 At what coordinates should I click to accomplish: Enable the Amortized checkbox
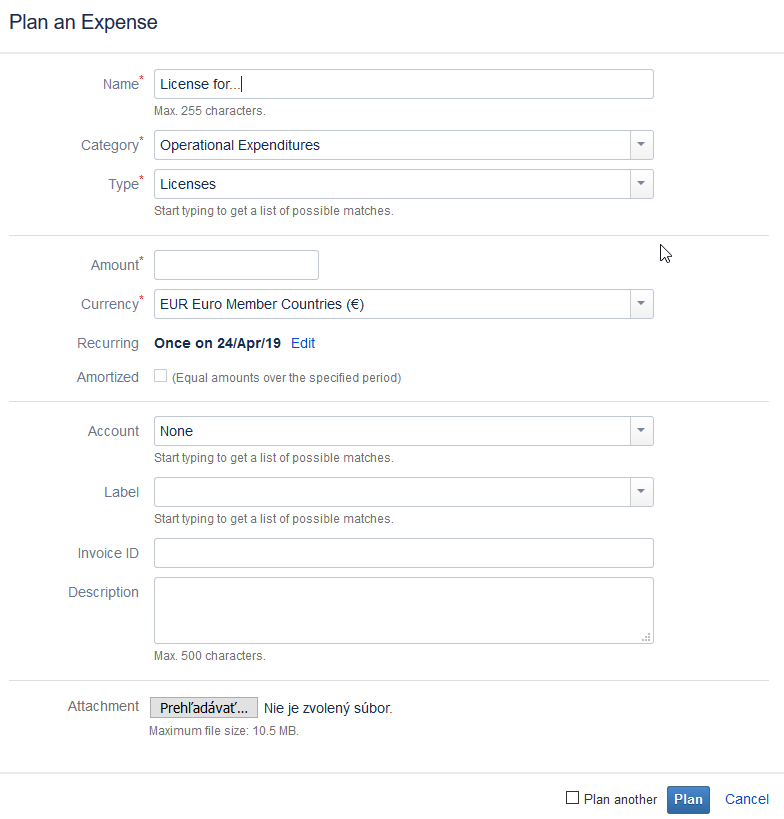coord(161,377)
